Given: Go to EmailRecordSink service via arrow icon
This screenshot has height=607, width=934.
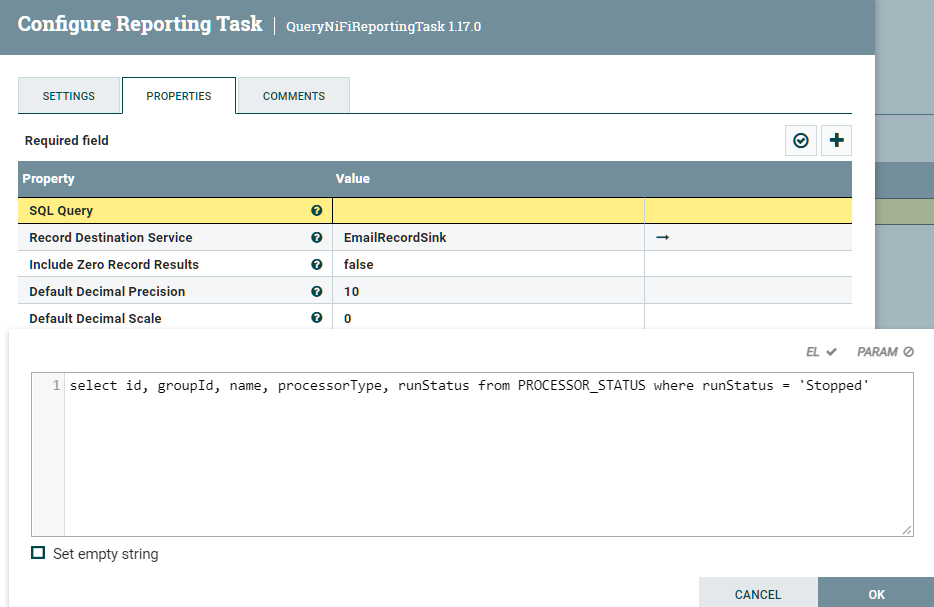Looking at the screenshot, I should (662, 238).
